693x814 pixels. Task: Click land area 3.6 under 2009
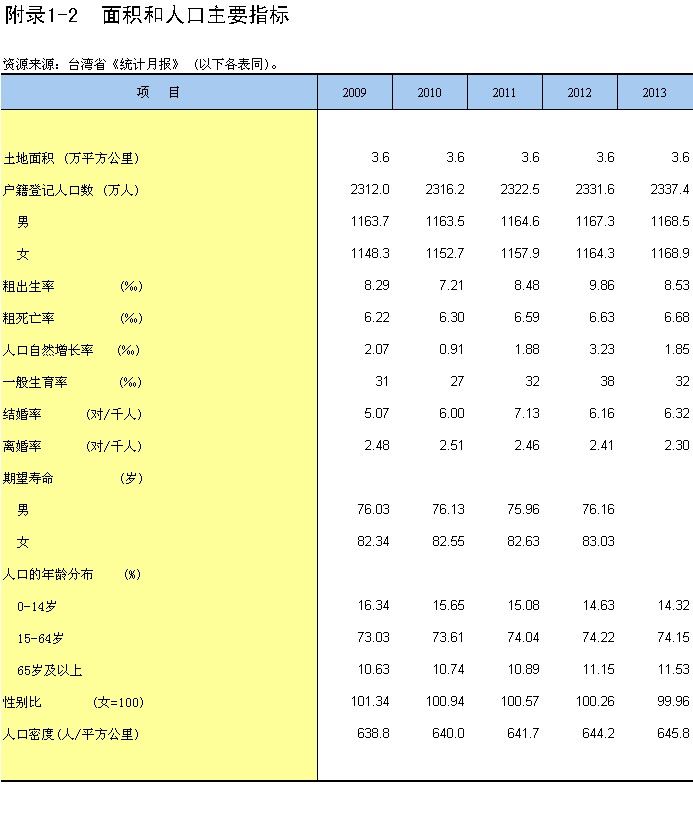pyautogui.click(x=380, y=157)
